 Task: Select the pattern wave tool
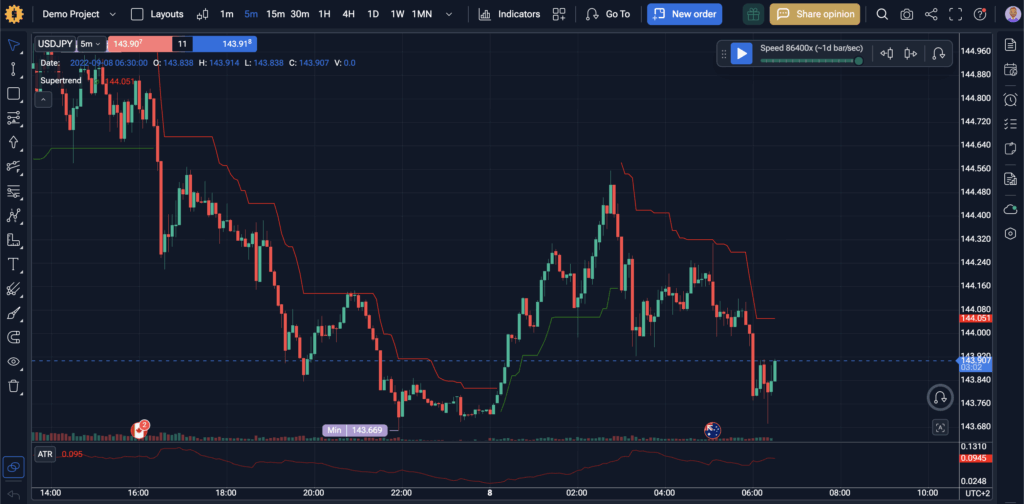coord(13,215)
